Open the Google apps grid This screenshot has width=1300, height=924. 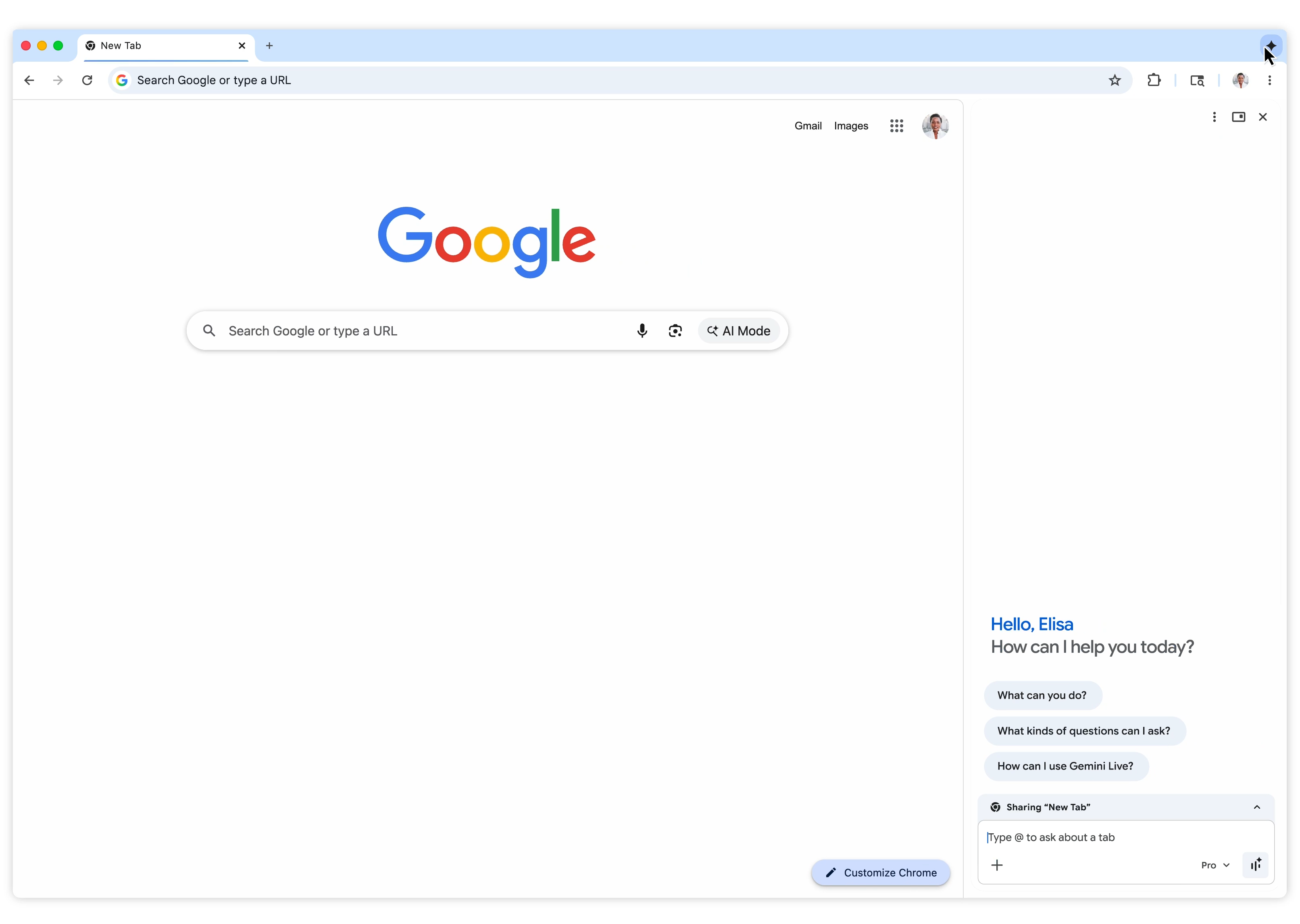[896, 126]
